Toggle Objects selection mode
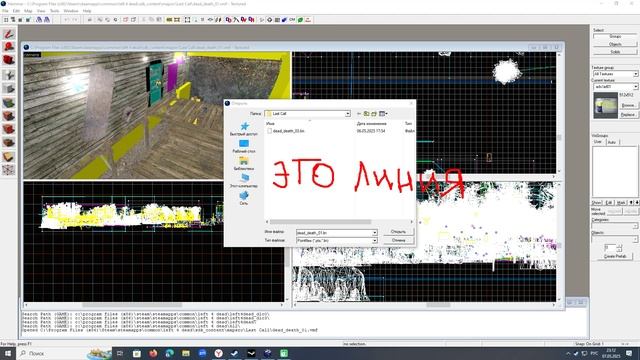This screenshot has height=360, width=640. [615, 44]
